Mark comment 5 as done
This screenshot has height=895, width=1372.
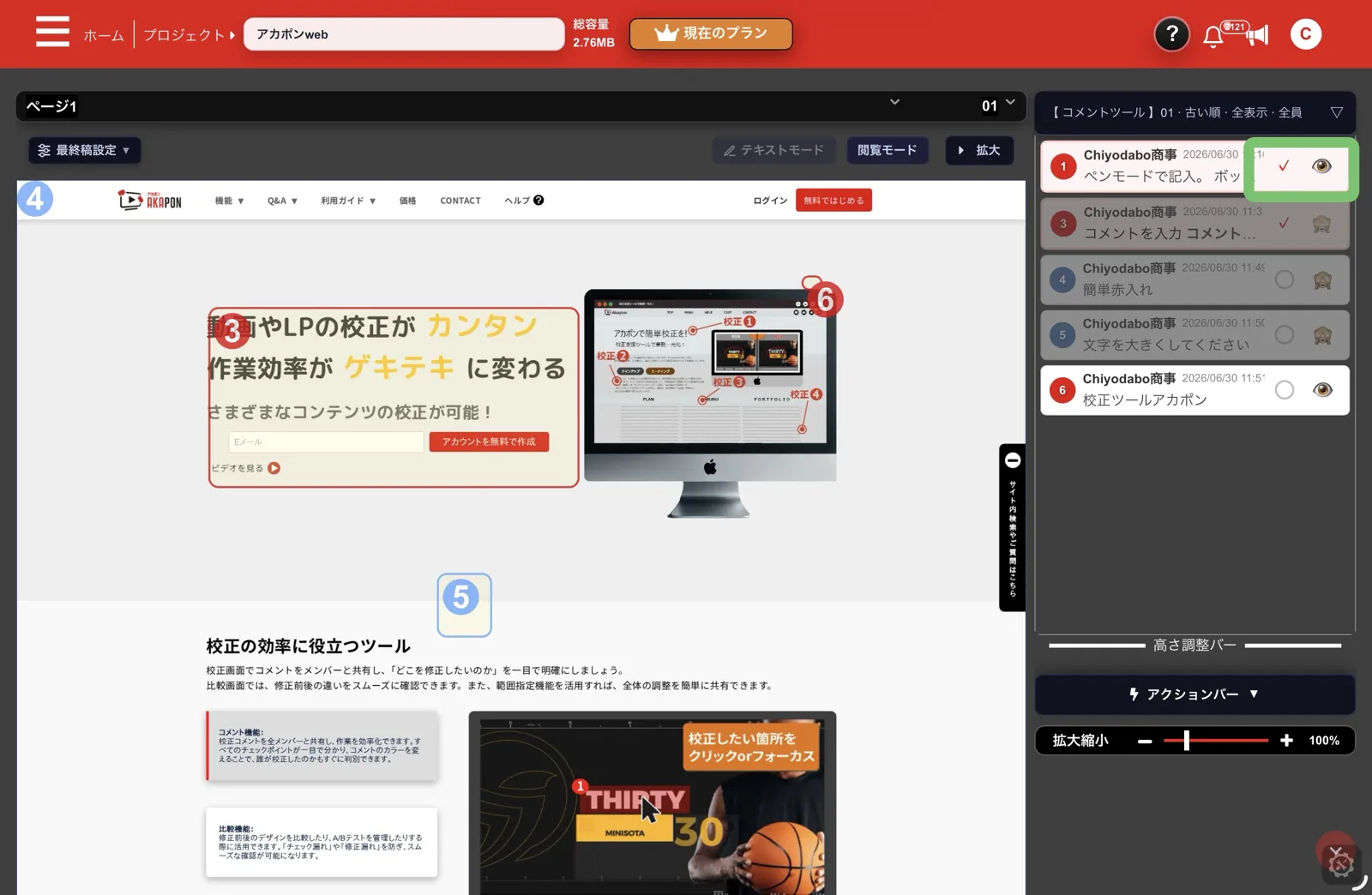tap(1284, 334)
